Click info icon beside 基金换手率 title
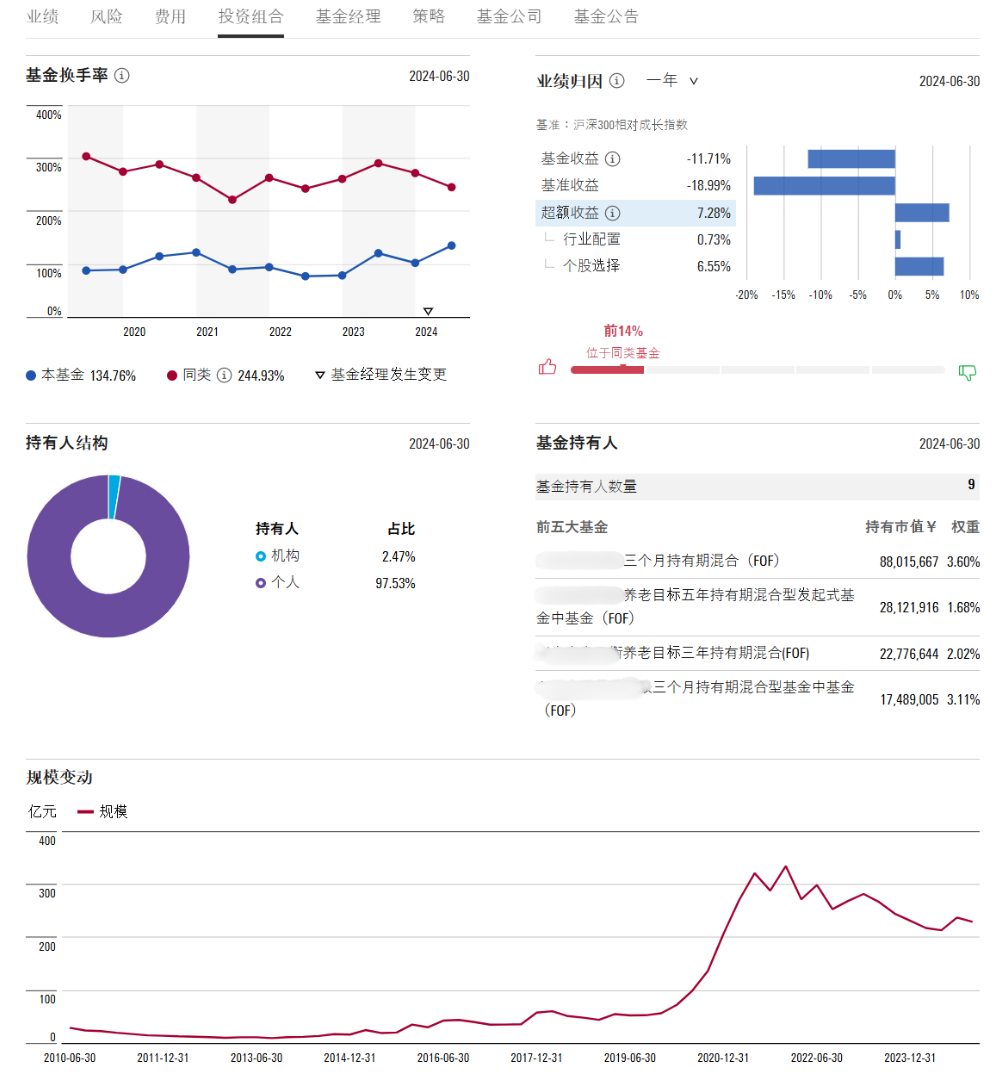Screen dimensions: 1005x1080 click(x=122, y=75)
